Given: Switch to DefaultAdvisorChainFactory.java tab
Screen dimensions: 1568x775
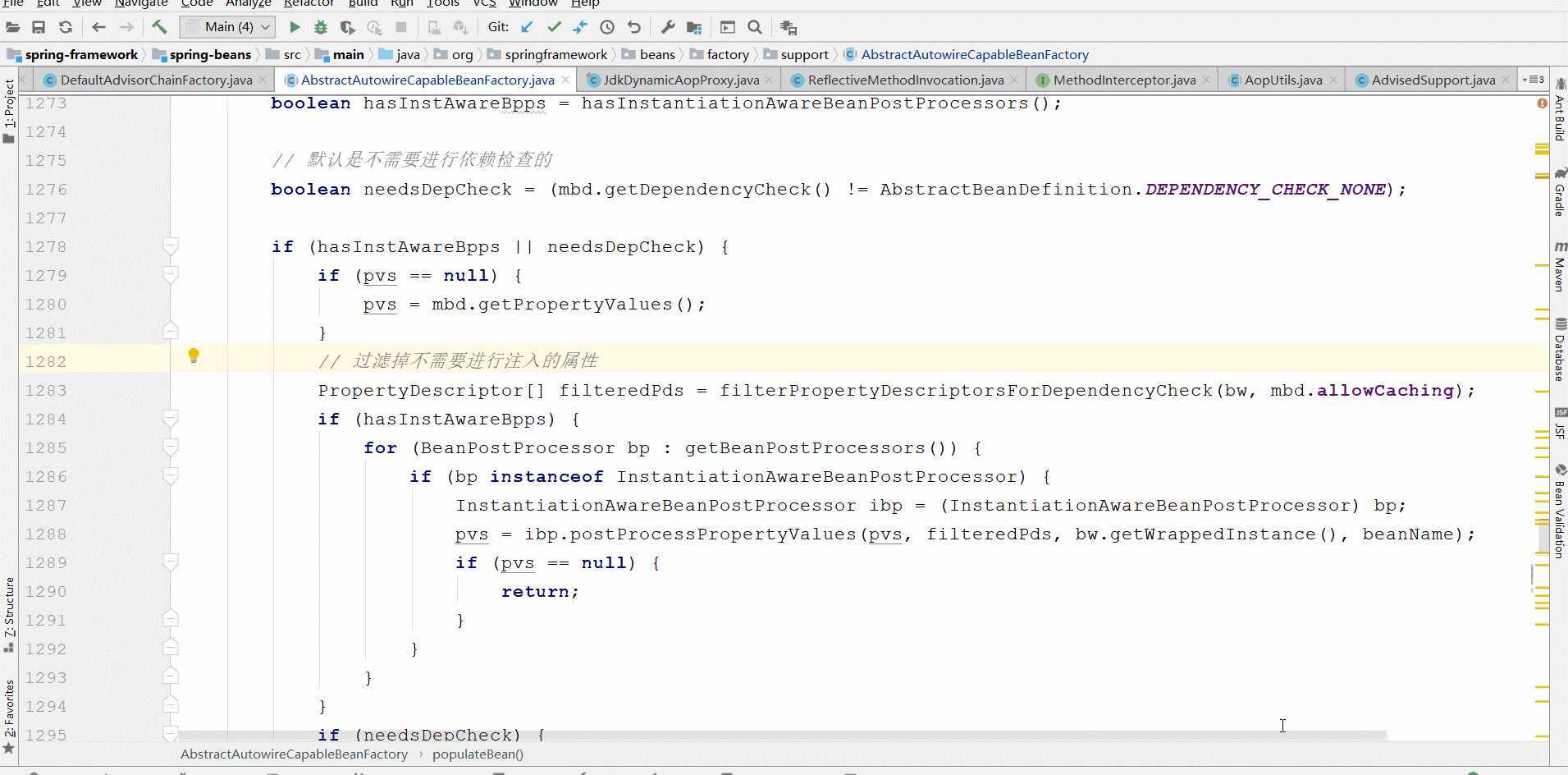Looking at the screenshot, I should click(x=156, y=80).
